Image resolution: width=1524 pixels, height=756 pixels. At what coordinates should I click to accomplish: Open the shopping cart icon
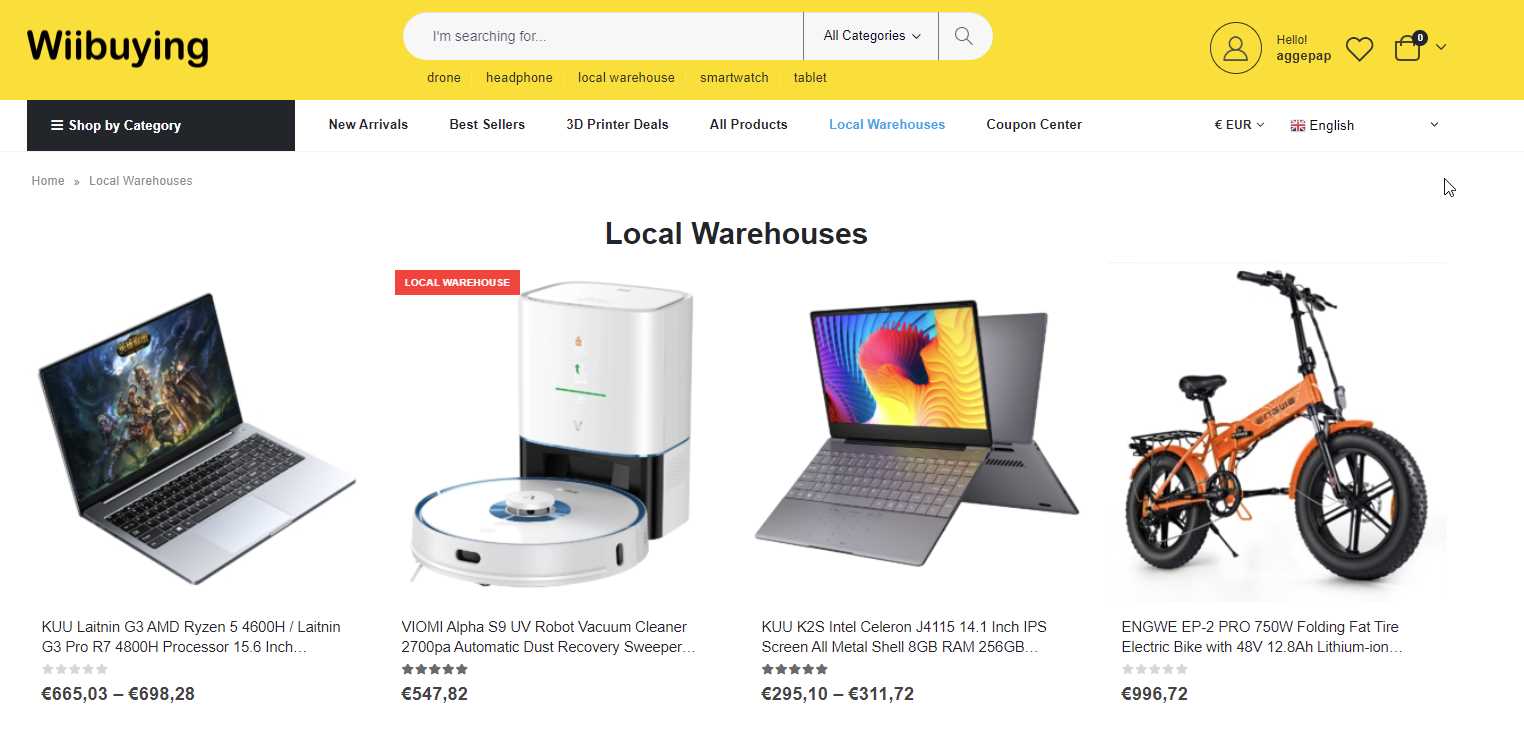point(1409,47)
